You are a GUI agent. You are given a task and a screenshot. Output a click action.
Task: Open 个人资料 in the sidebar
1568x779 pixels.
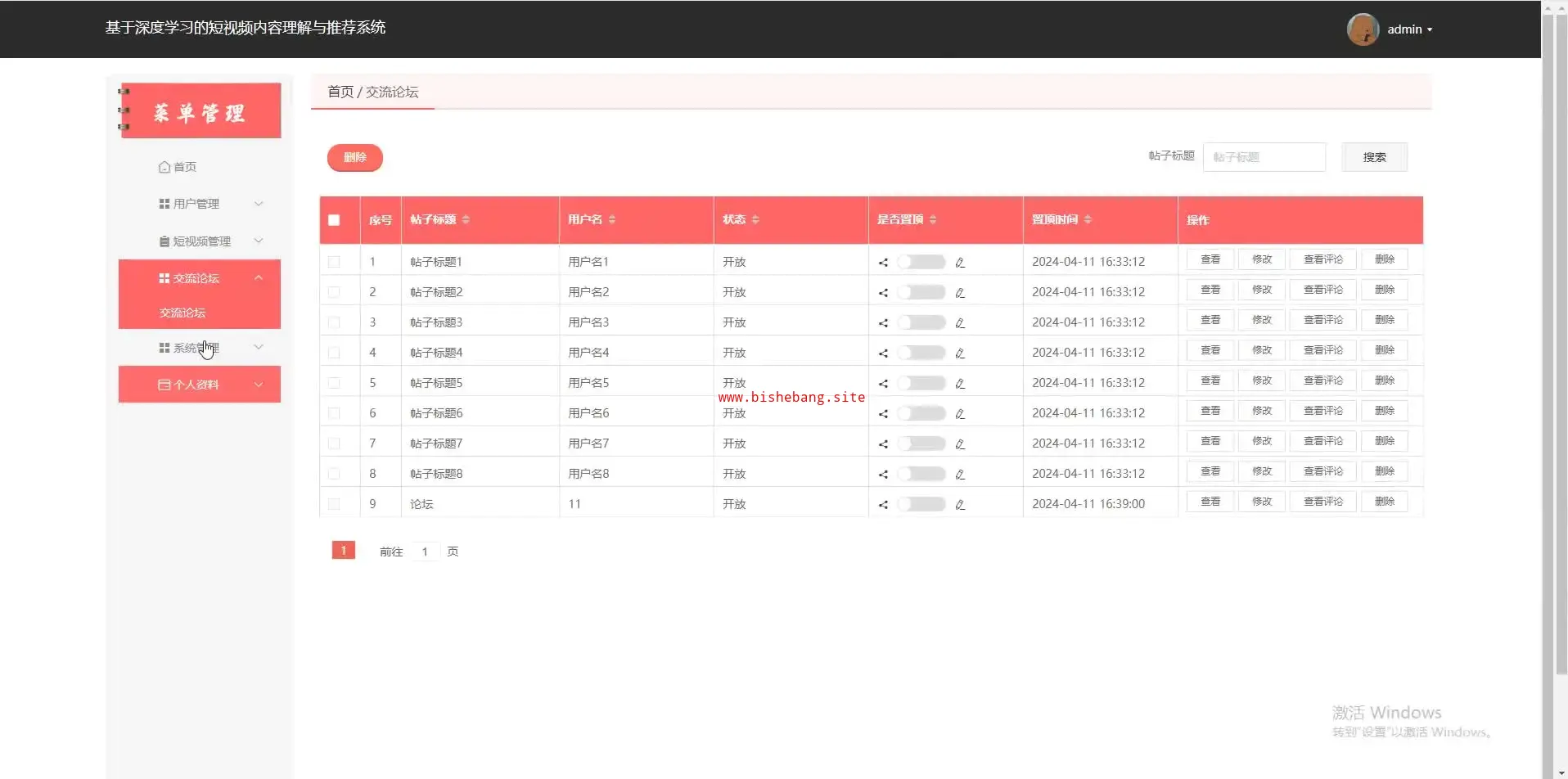click(196, 385)
